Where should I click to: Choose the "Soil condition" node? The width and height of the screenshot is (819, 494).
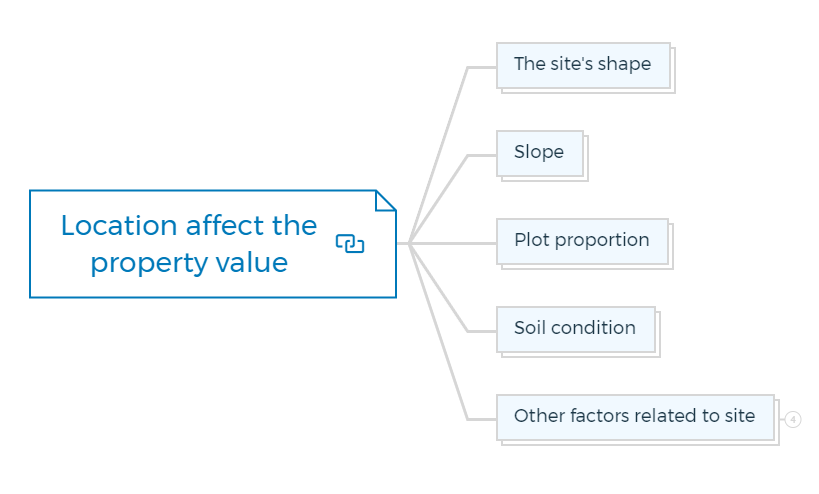pyautogui.click(x=575, y=329)
